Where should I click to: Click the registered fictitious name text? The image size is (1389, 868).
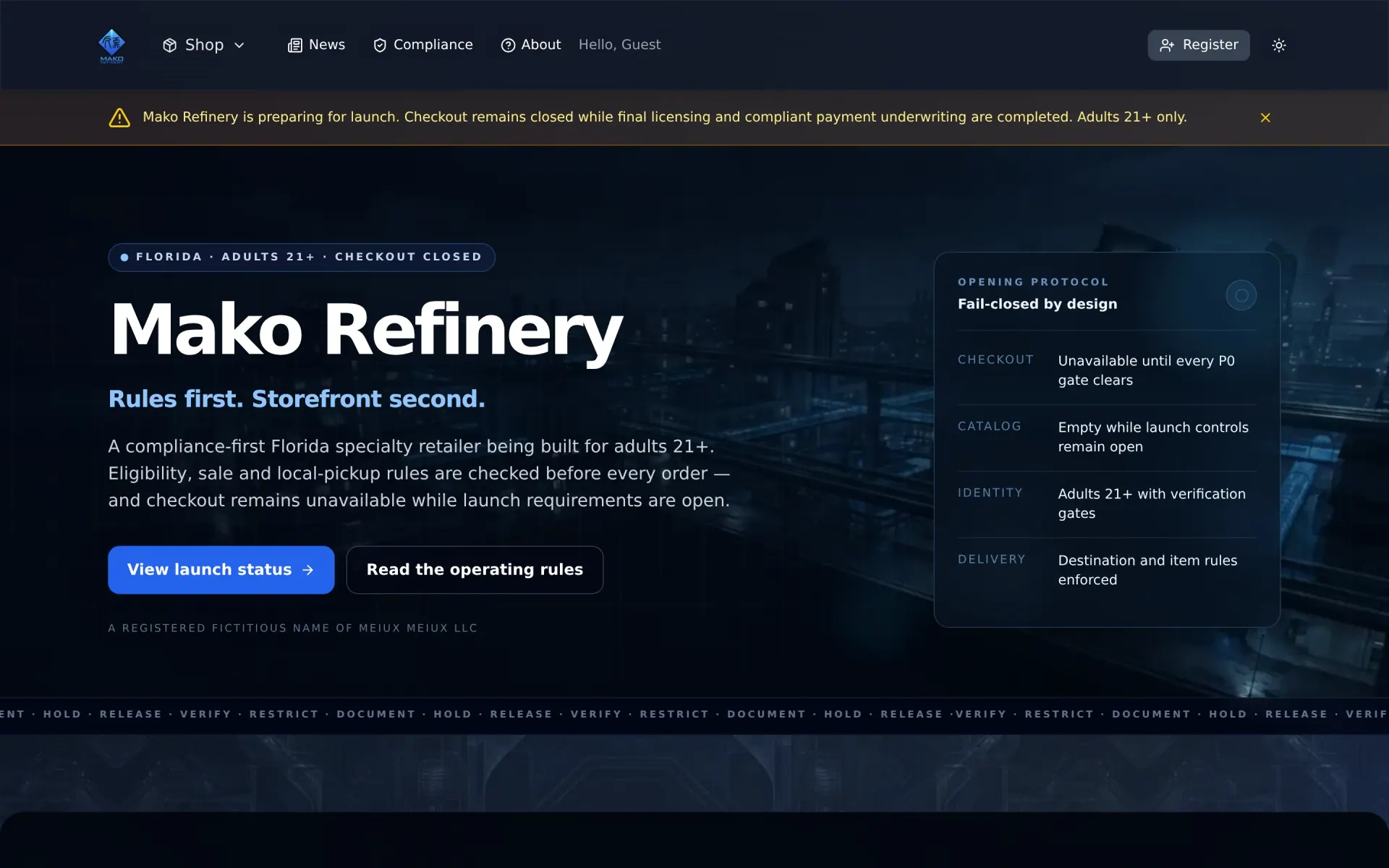coord(293,628)
